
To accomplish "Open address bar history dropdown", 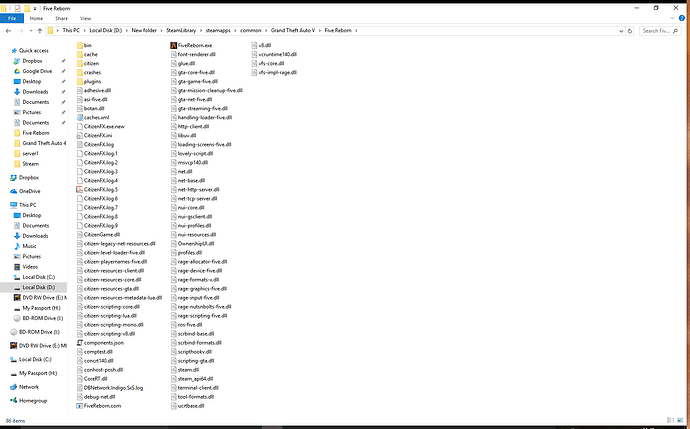I will coord(621,31).
